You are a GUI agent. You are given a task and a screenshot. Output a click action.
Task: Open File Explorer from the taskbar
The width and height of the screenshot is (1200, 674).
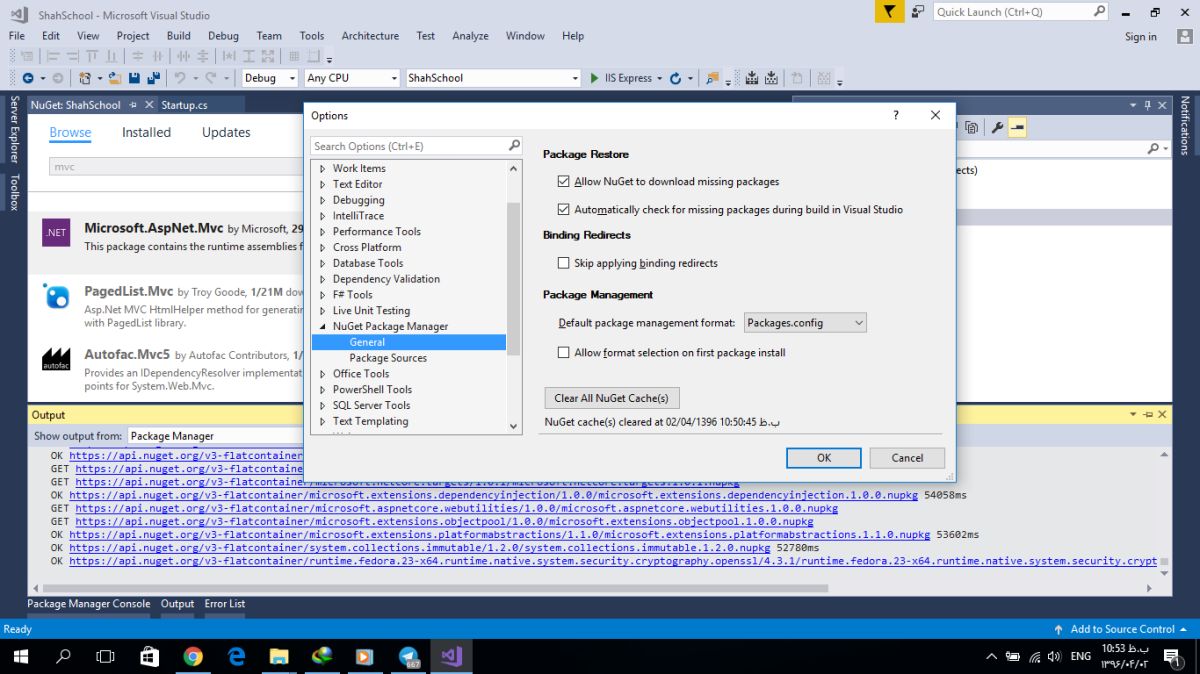click(279, 656)
